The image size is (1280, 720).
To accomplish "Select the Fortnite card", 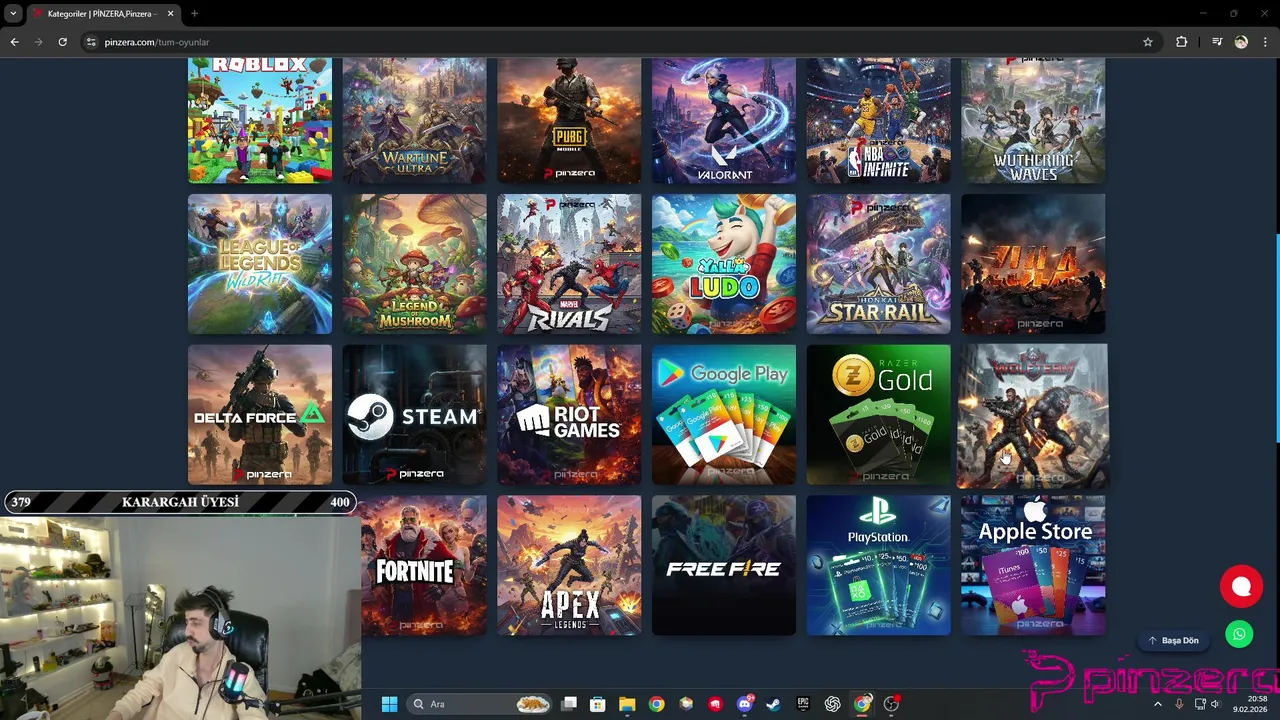I will tap(424, 565).
